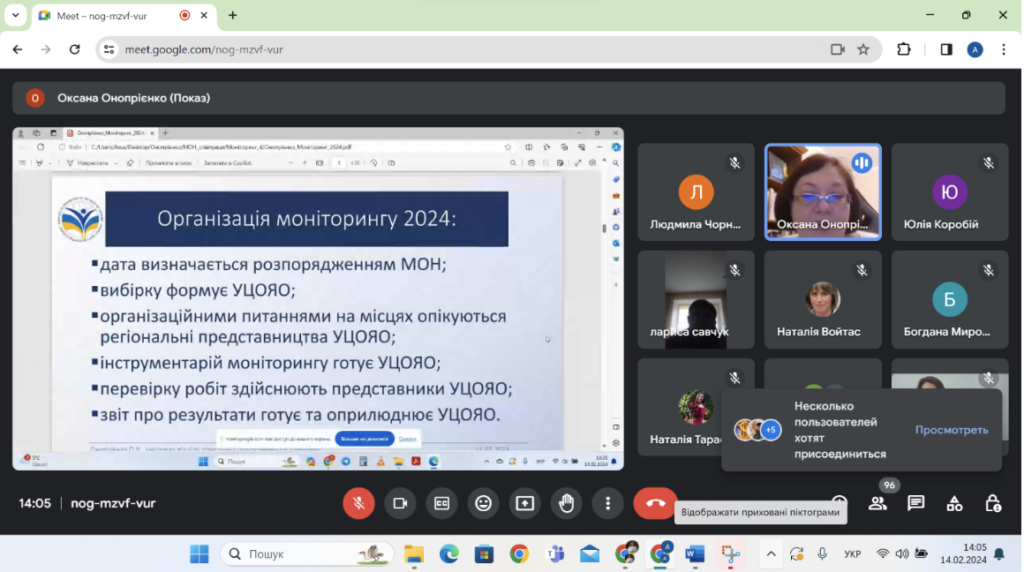Expand hidden system tray icons
Viewport: 1024px width, 572px height.
pos(771,554)
